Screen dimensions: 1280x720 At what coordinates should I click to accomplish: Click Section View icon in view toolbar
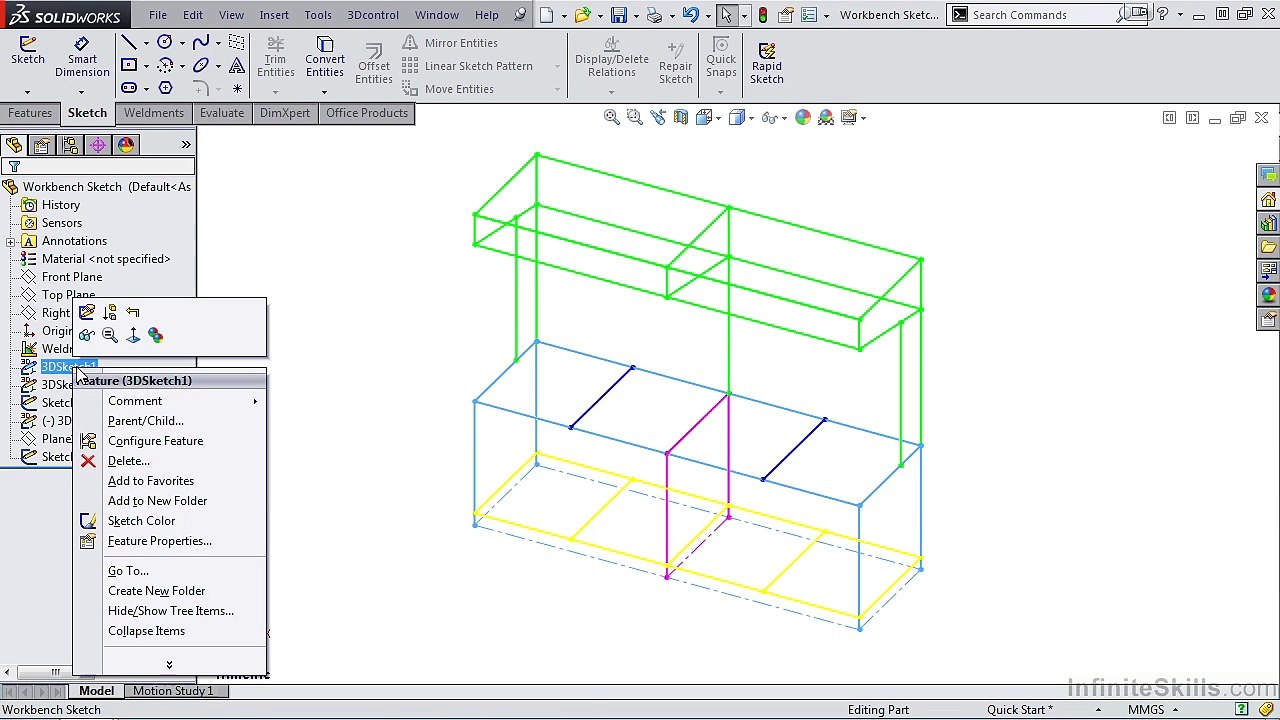pyautogui.click(x=681, y=117)
